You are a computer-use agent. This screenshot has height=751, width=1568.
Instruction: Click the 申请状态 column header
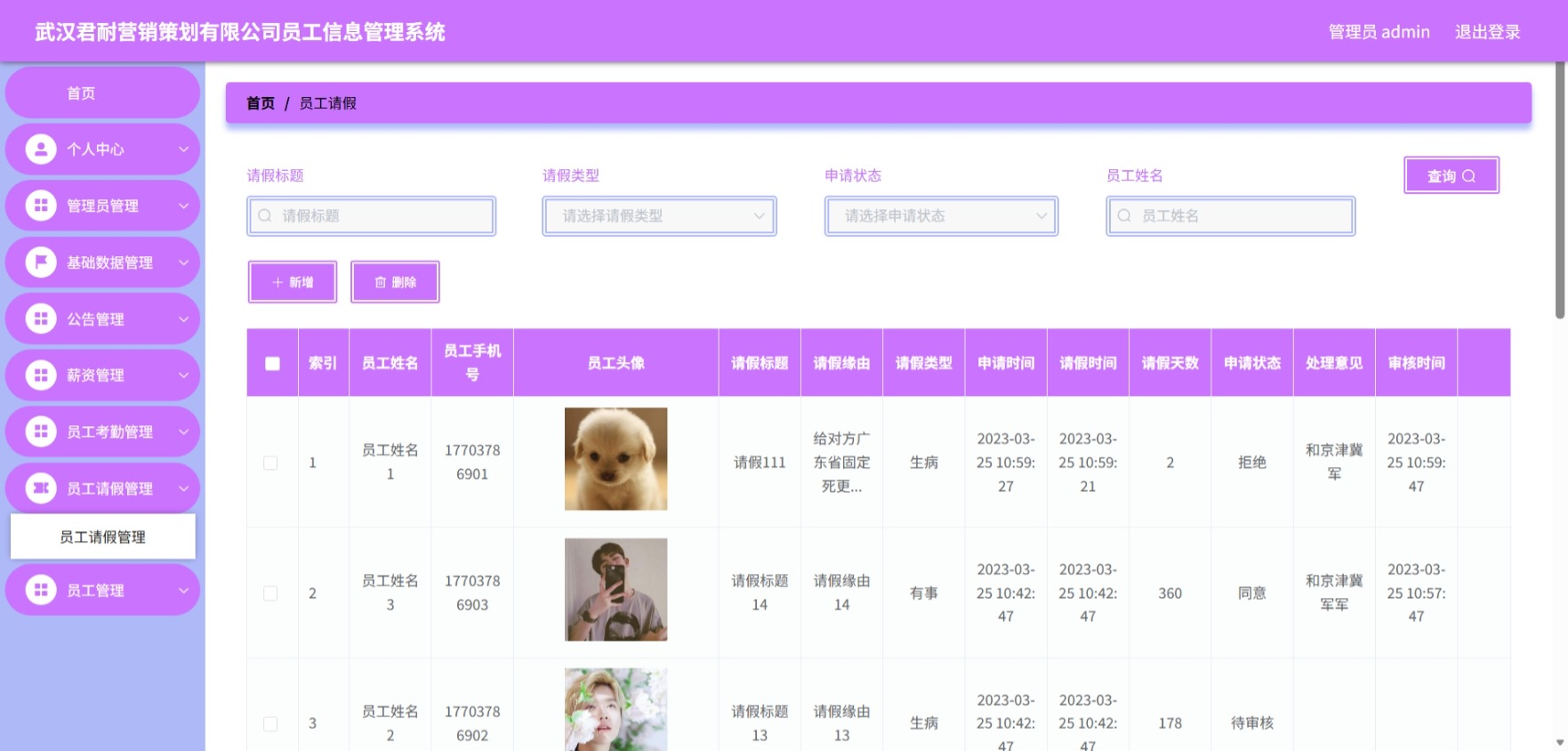(1252, 363)
